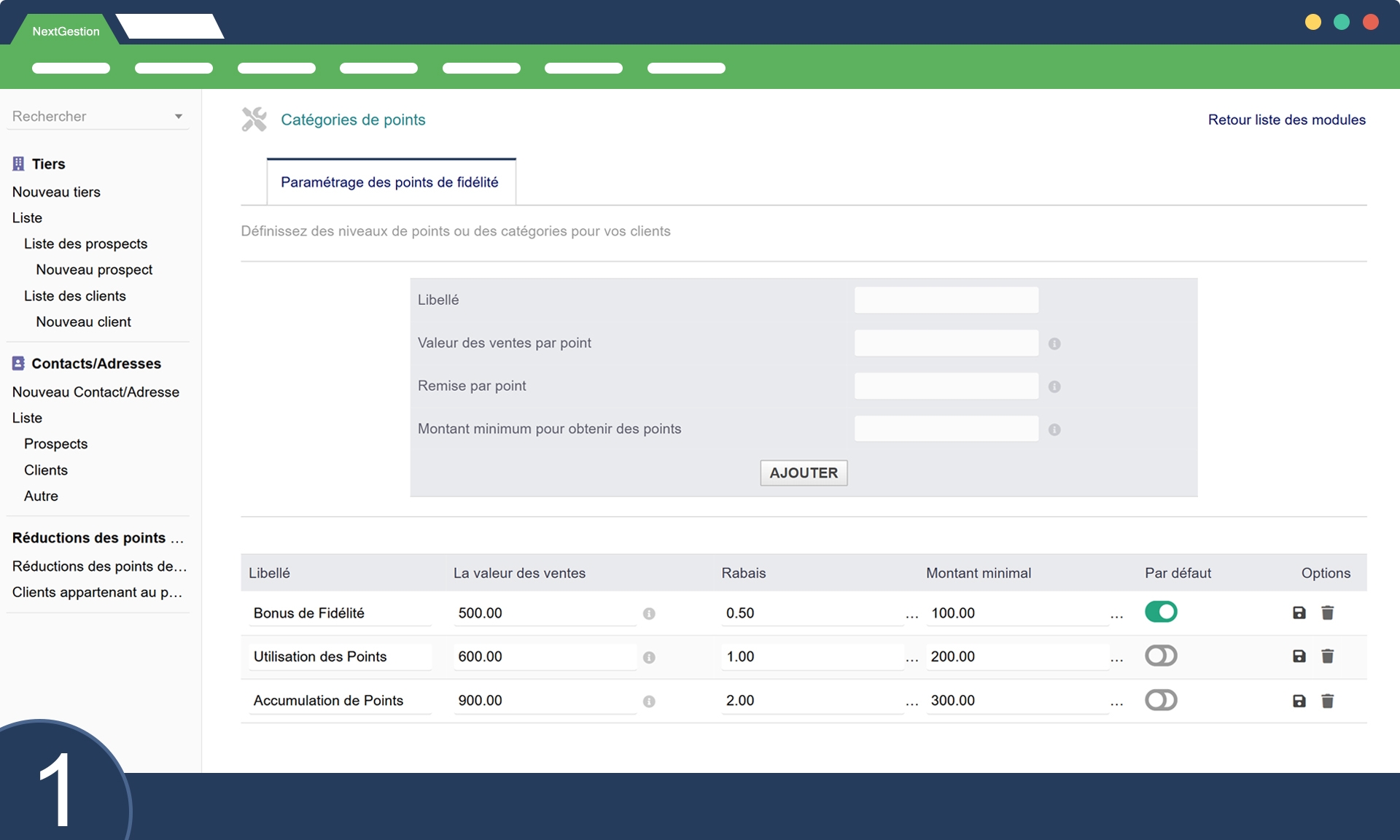Follow Retour liste des modules link

pos(1286,120)
